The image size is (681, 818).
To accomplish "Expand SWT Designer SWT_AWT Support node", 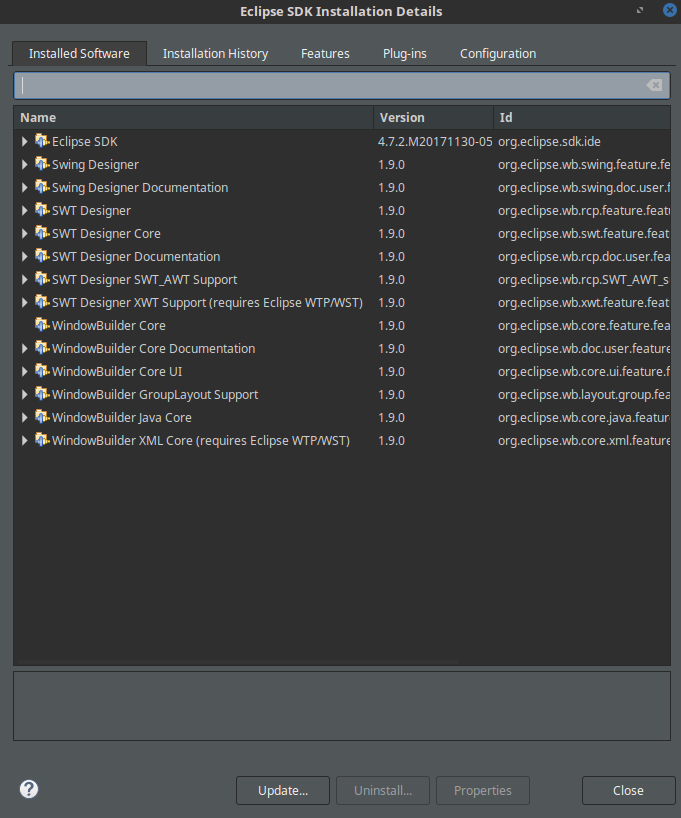I will [x=25, y=279].
